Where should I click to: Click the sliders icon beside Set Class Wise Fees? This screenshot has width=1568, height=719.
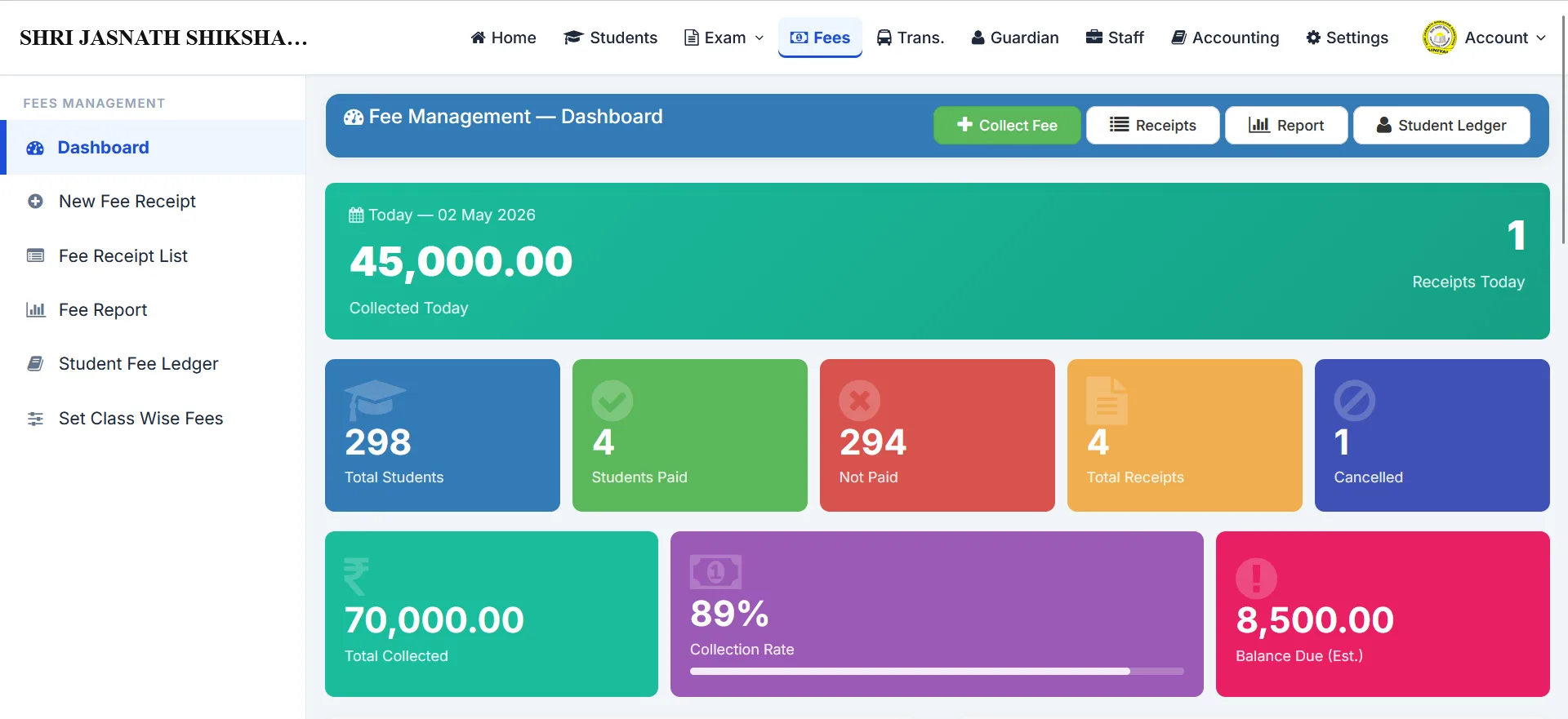click(35, 419)
